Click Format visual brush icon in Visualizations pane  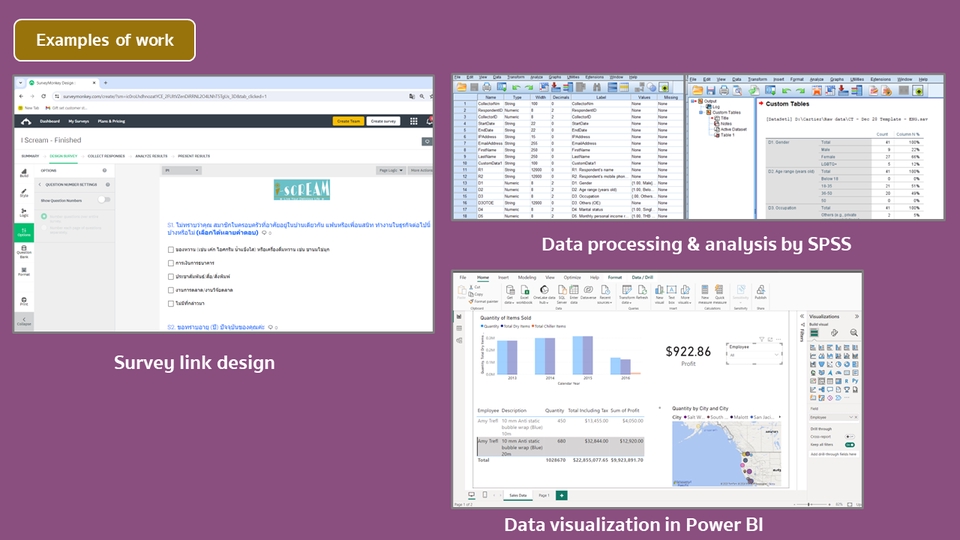tap(834, 332)
